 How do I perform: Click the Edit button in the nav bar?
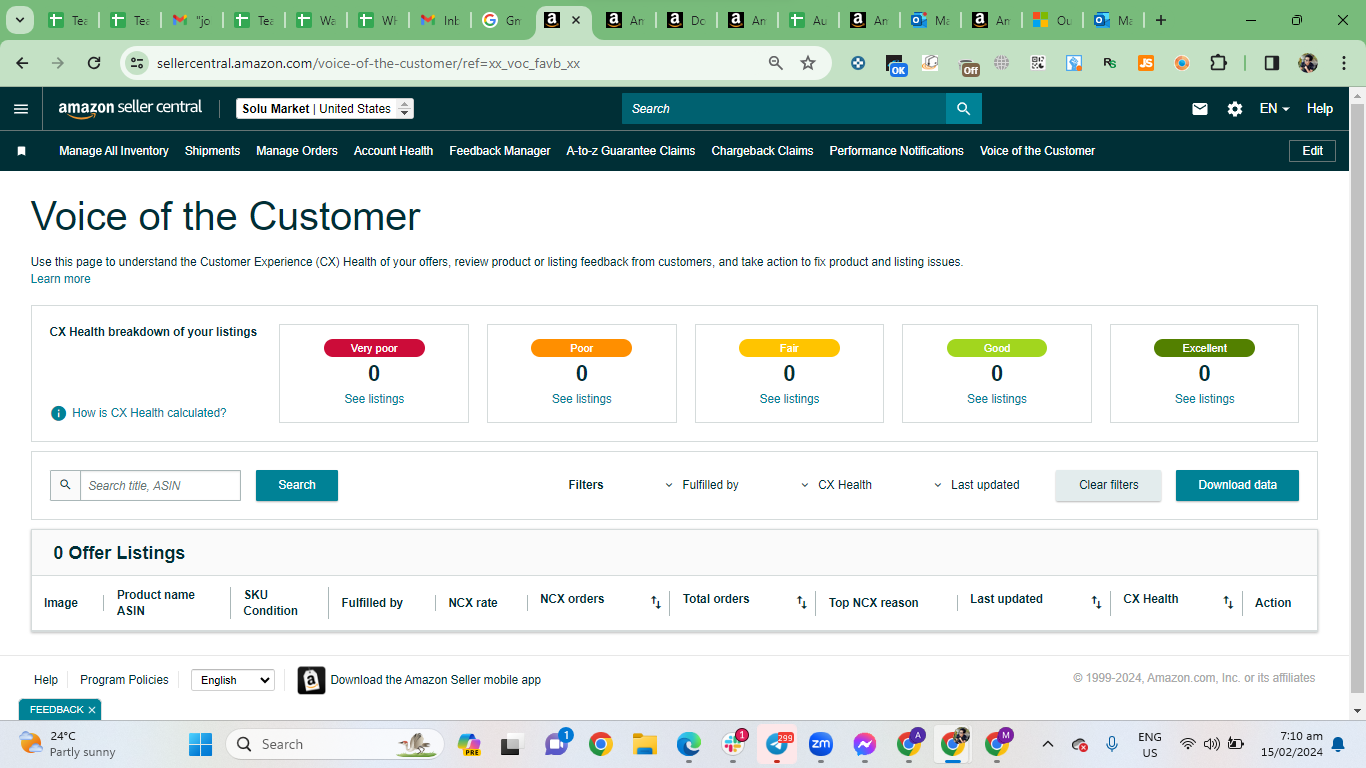pos(1313,151)
